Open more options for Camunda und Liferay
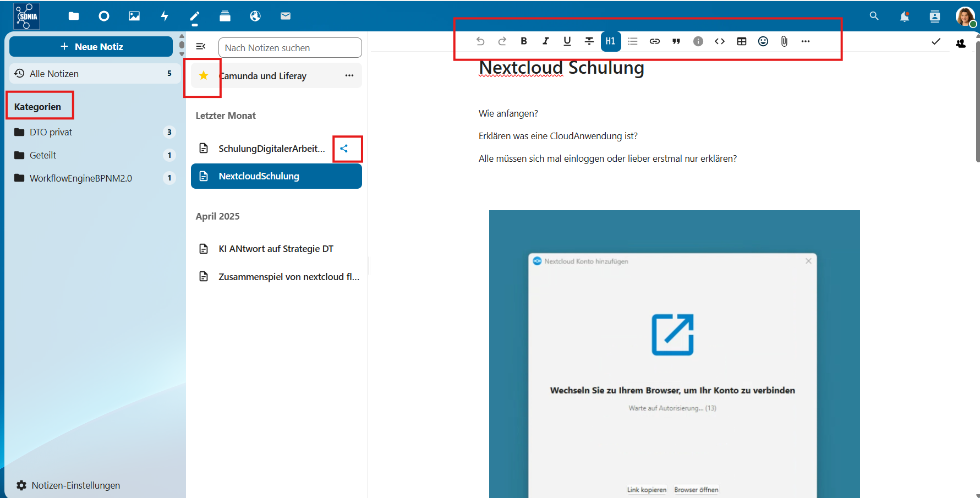The height and width of the screenshot is (498, 980). point(349,75)
